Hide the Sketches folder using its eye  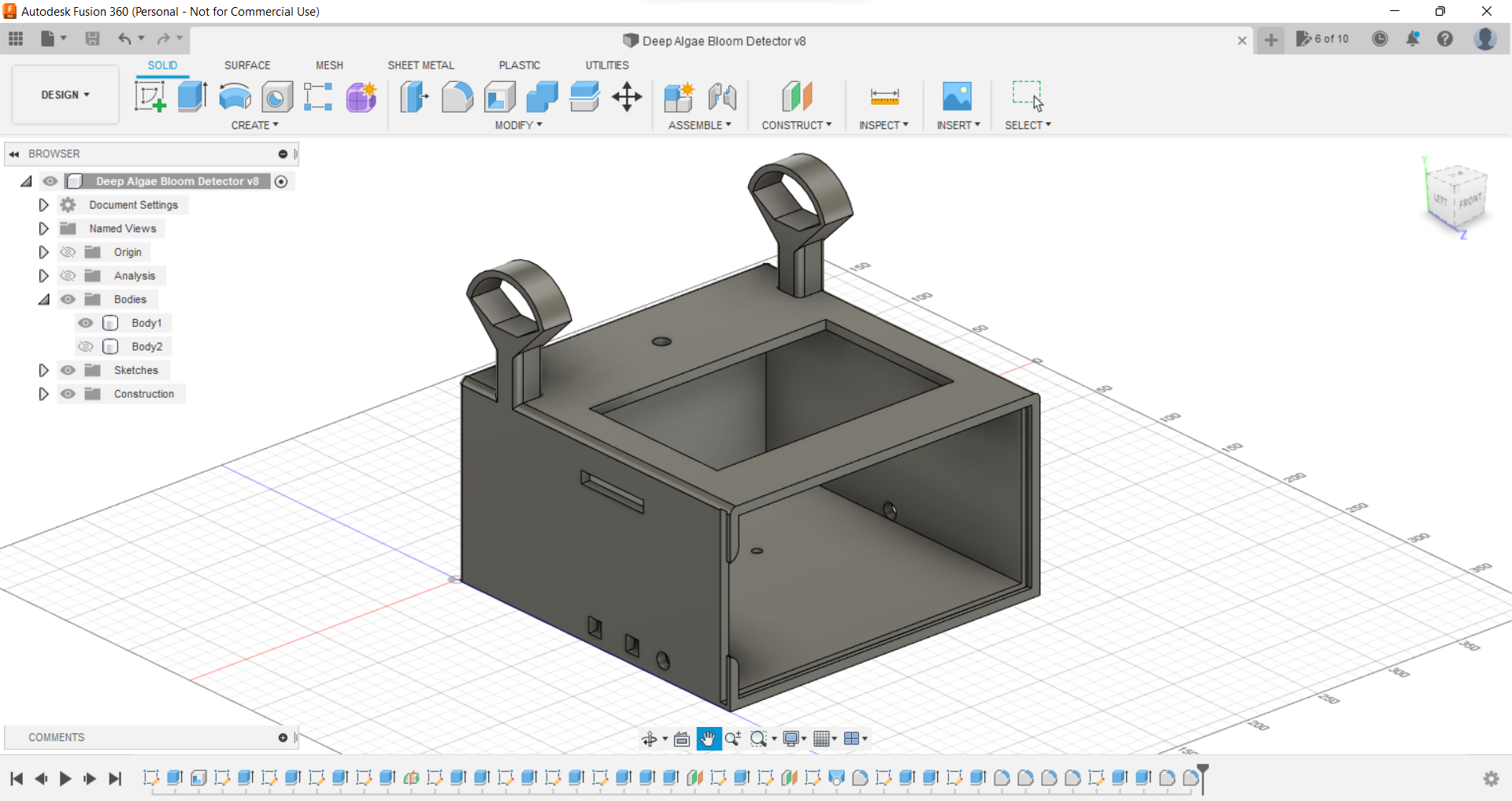69,370
